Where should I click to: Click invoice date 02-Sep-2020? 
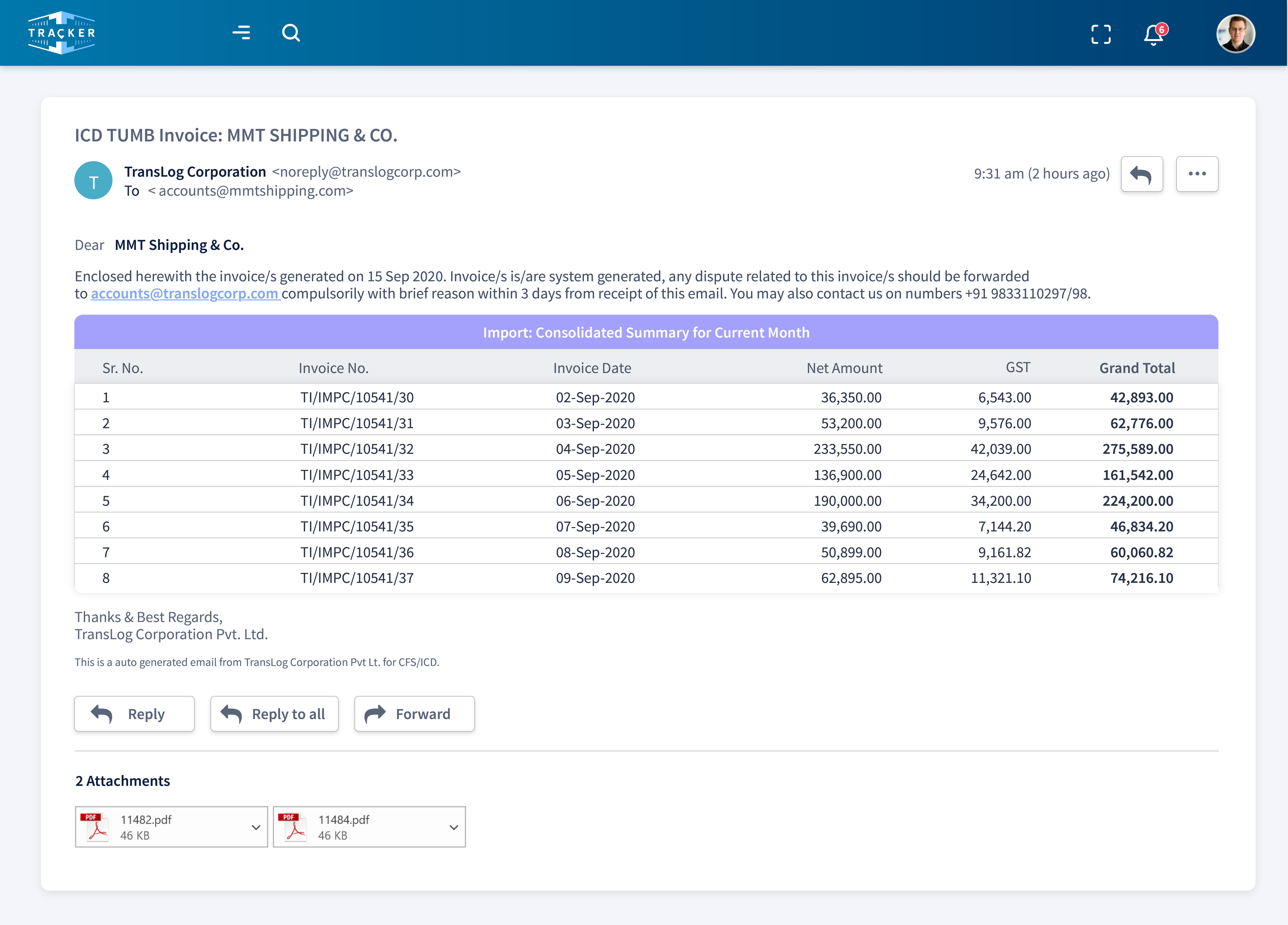click(595, 398)
